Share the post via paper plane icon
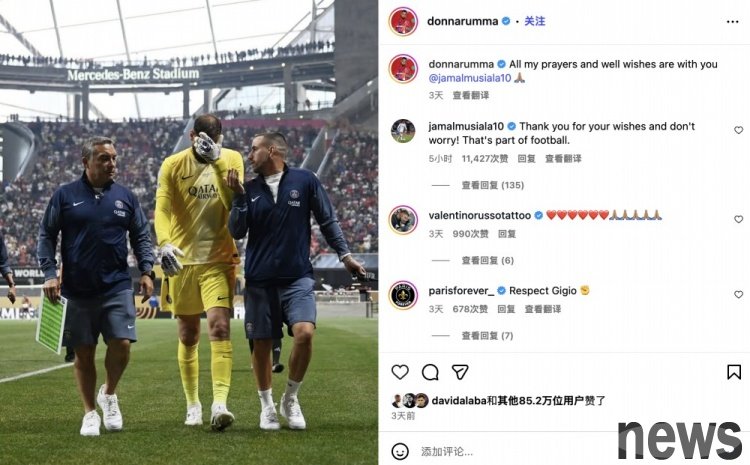Image resolution: width=750 pixels, height=465 pixels. [460, 372]
